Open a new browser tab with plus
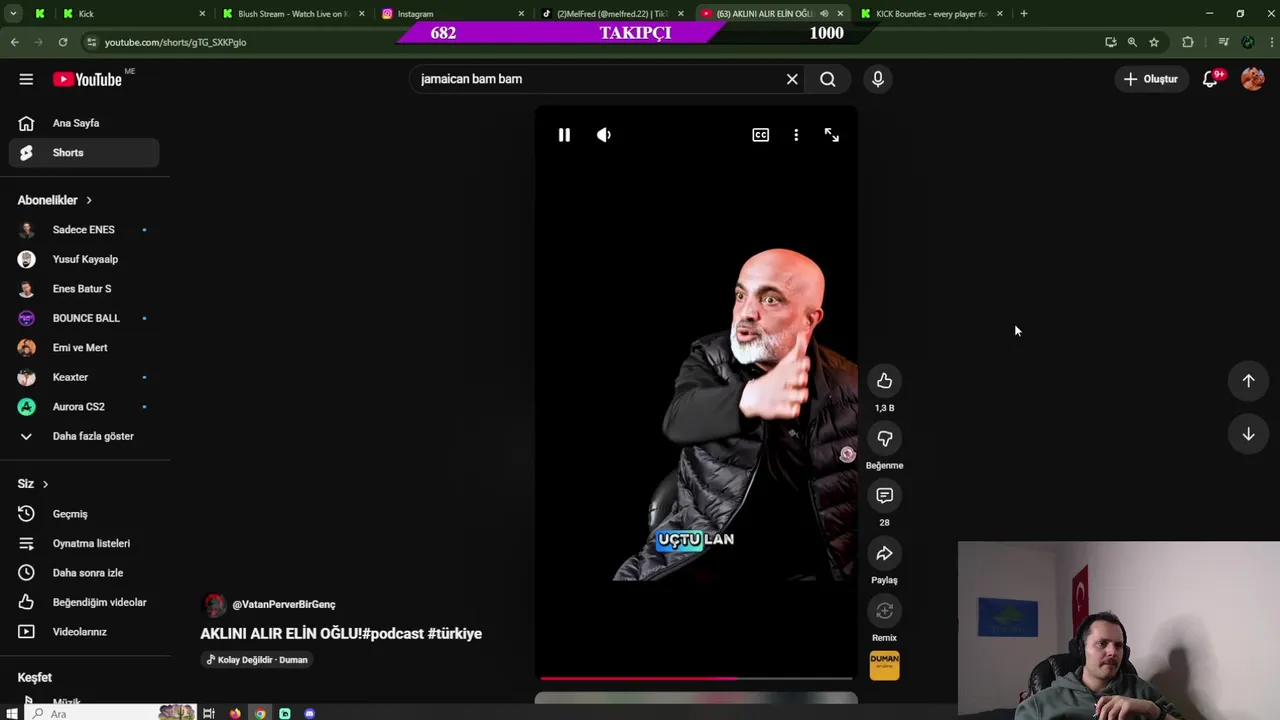 1023,14
